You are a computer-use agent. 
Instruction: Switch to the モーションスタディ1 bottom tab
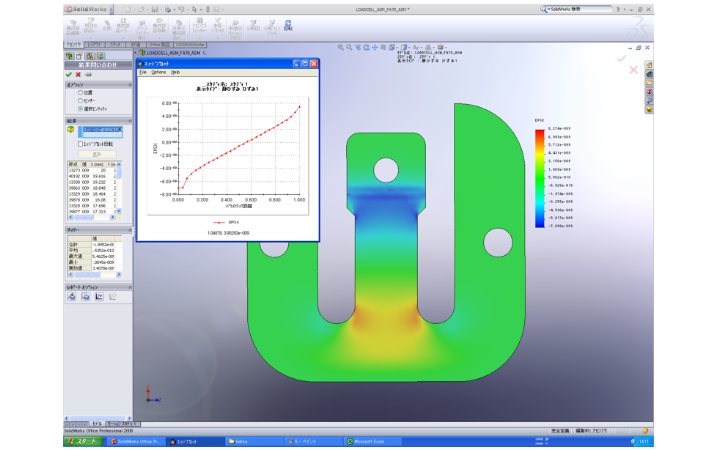pyautogui.click(x=123, y=424)
